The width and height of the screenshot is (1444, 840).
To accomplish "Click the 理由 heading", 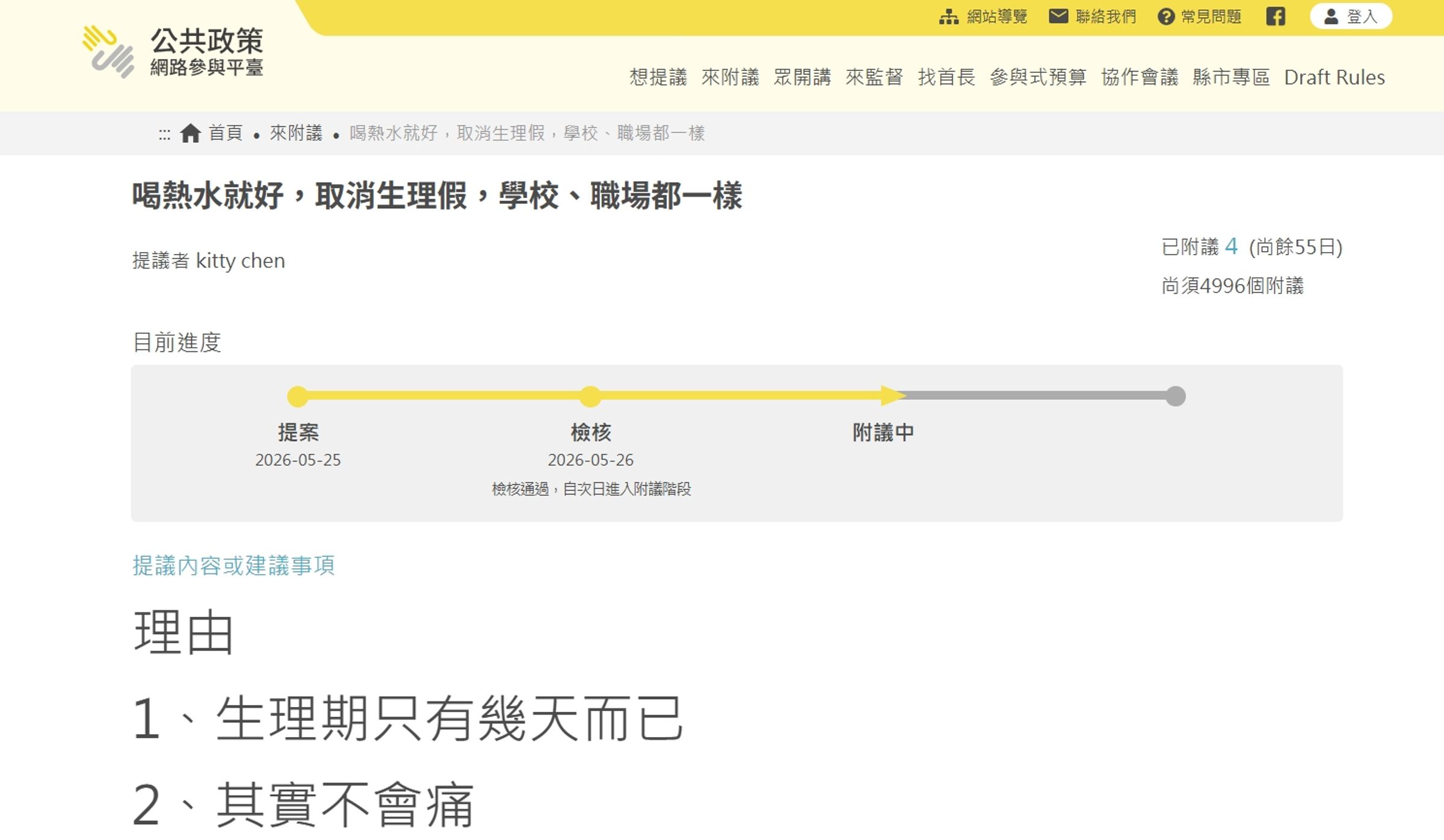I will tap(184, 632).
